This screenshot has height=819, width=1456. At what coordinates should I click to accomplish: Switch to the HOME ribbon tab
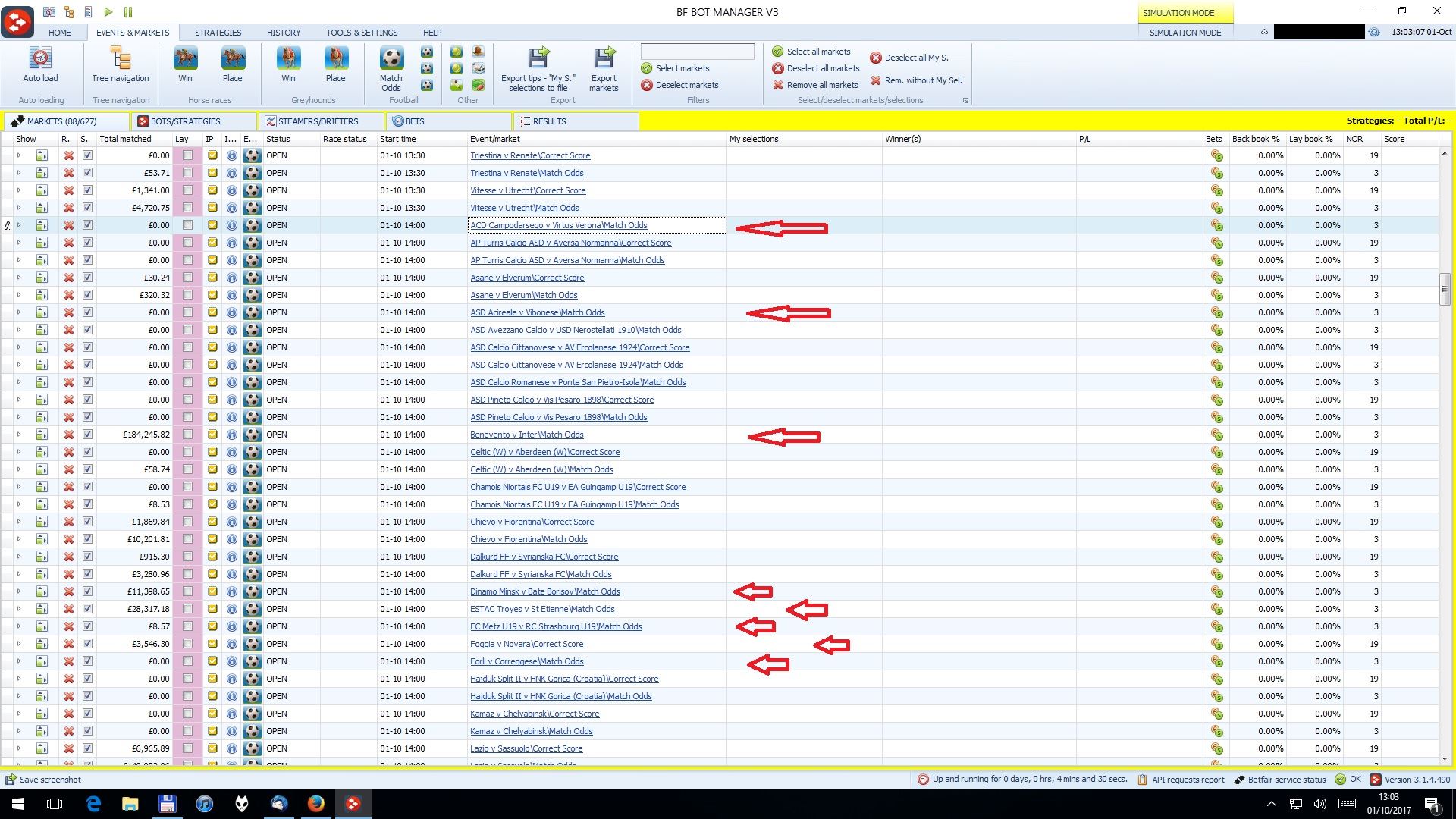59,33
